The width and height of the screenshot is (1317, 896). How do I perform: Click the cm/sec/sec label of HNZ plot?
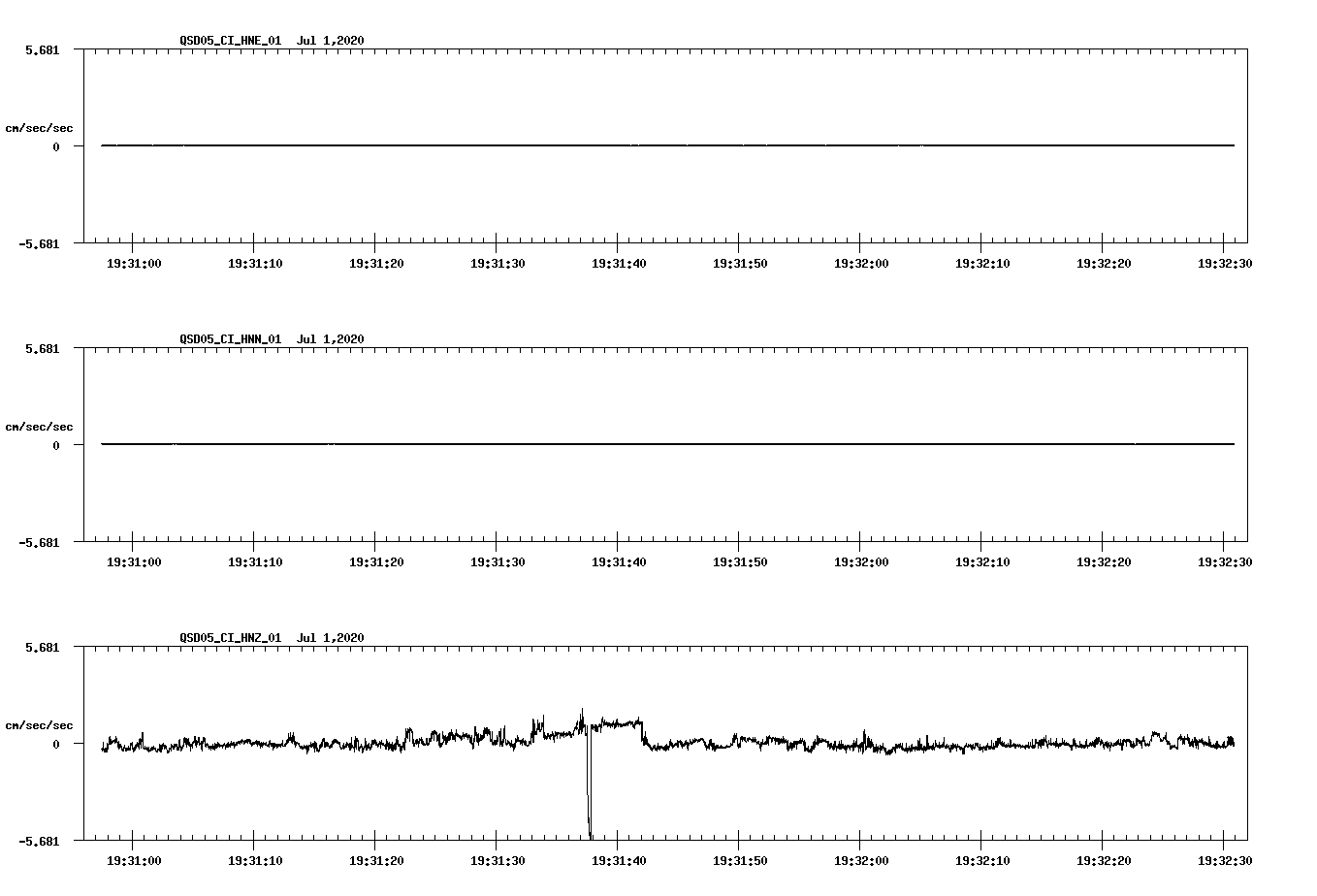[39, 725]
